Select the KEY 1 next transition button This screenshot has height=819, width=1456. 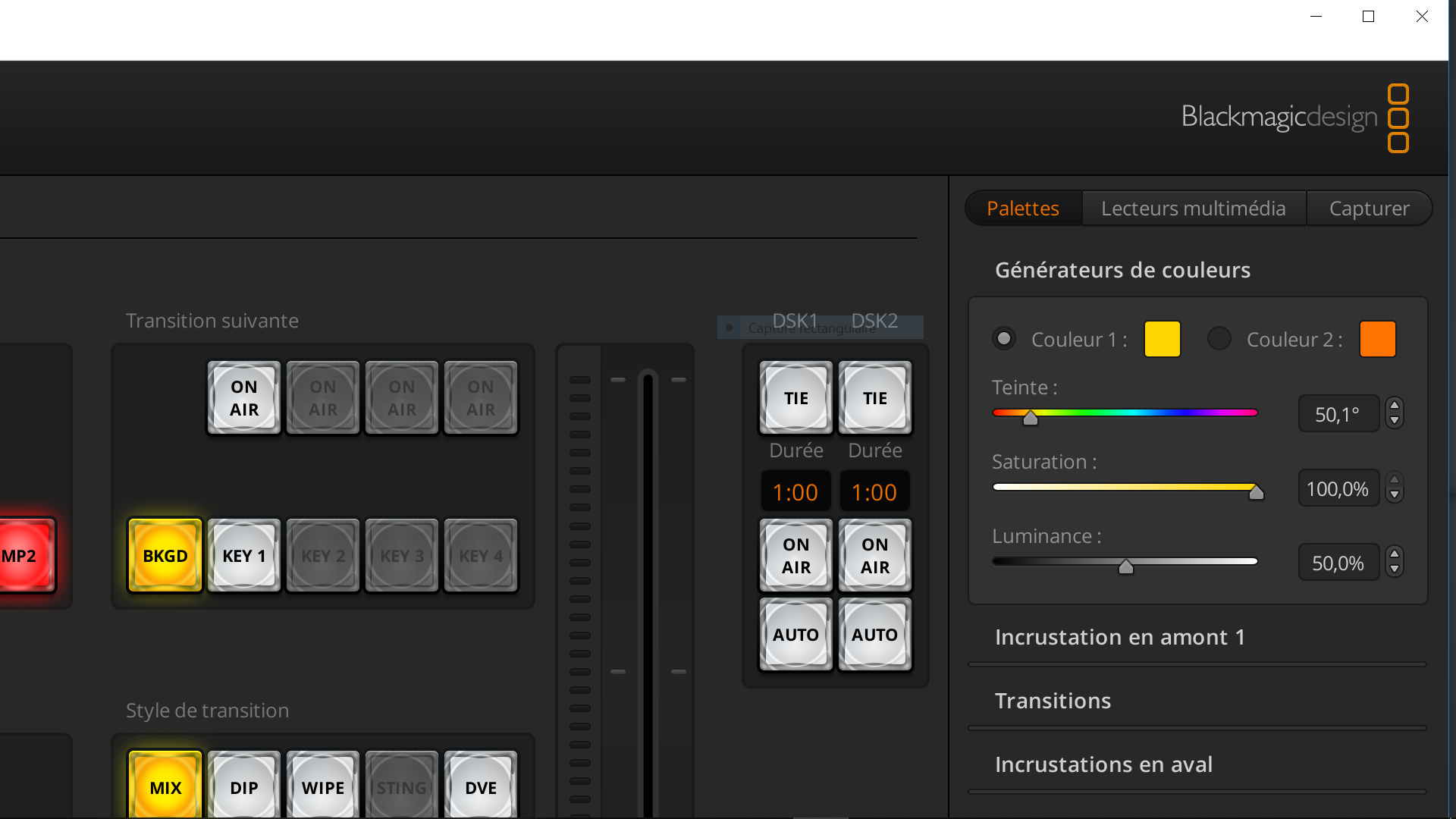[244, 556]
